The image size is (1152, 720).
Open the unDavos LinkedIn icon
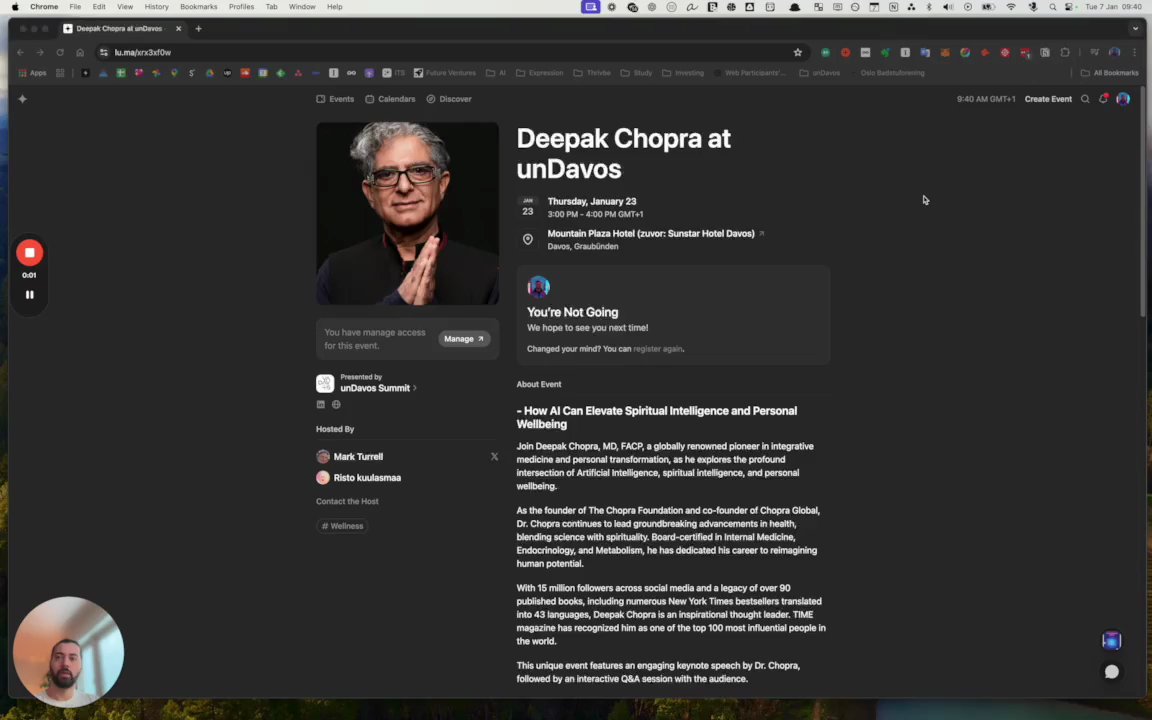[320, 405]
